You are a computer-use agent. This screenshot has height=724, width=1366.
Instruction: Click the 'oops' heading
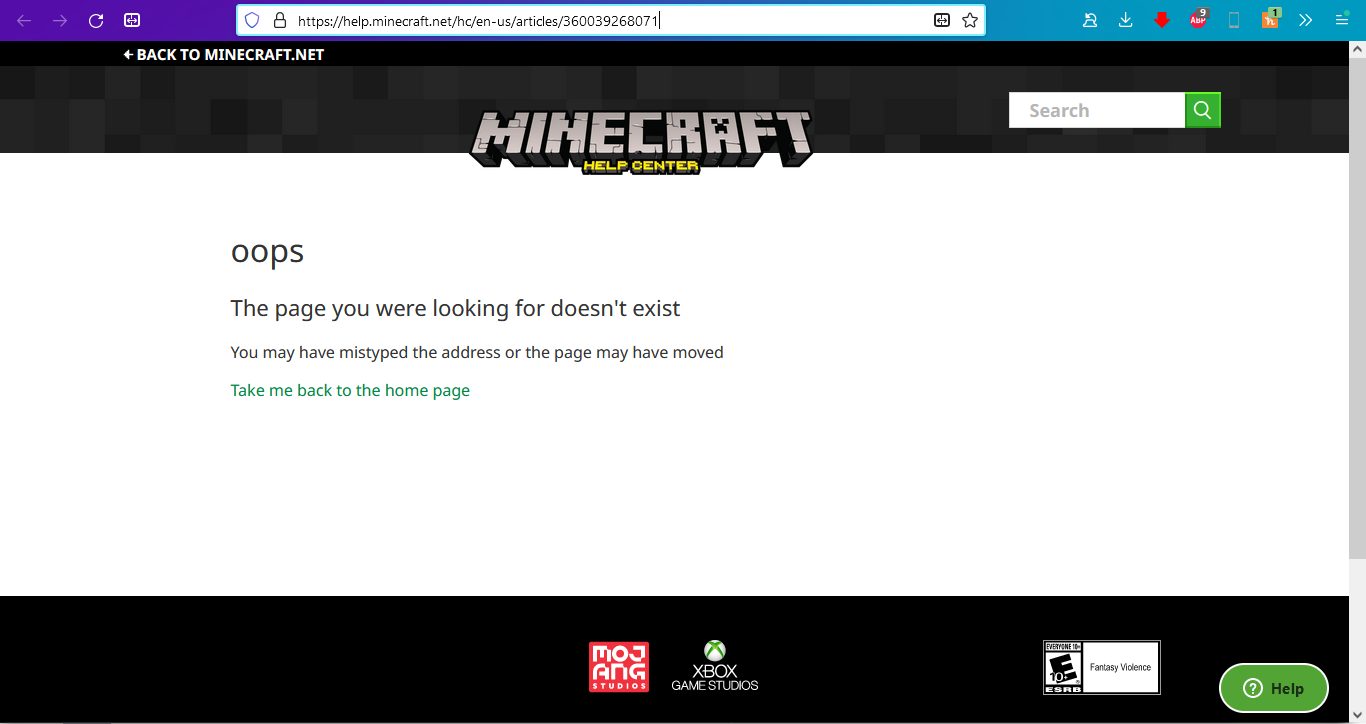click(x=267, y=251)
